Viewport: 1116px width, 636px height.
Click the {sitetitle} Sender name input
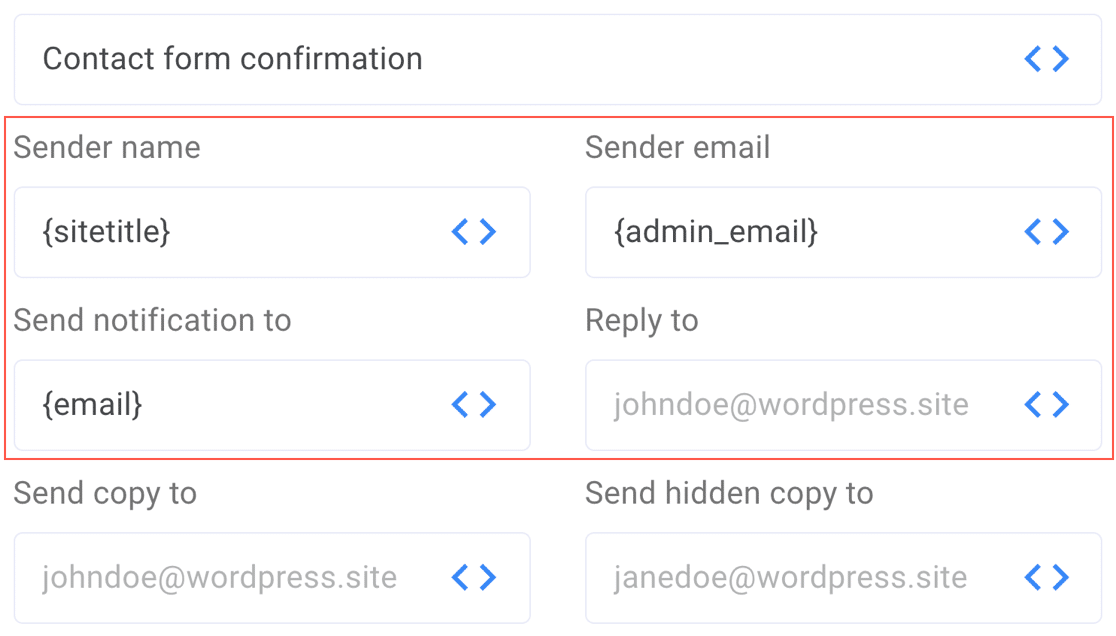pos(272,232)
